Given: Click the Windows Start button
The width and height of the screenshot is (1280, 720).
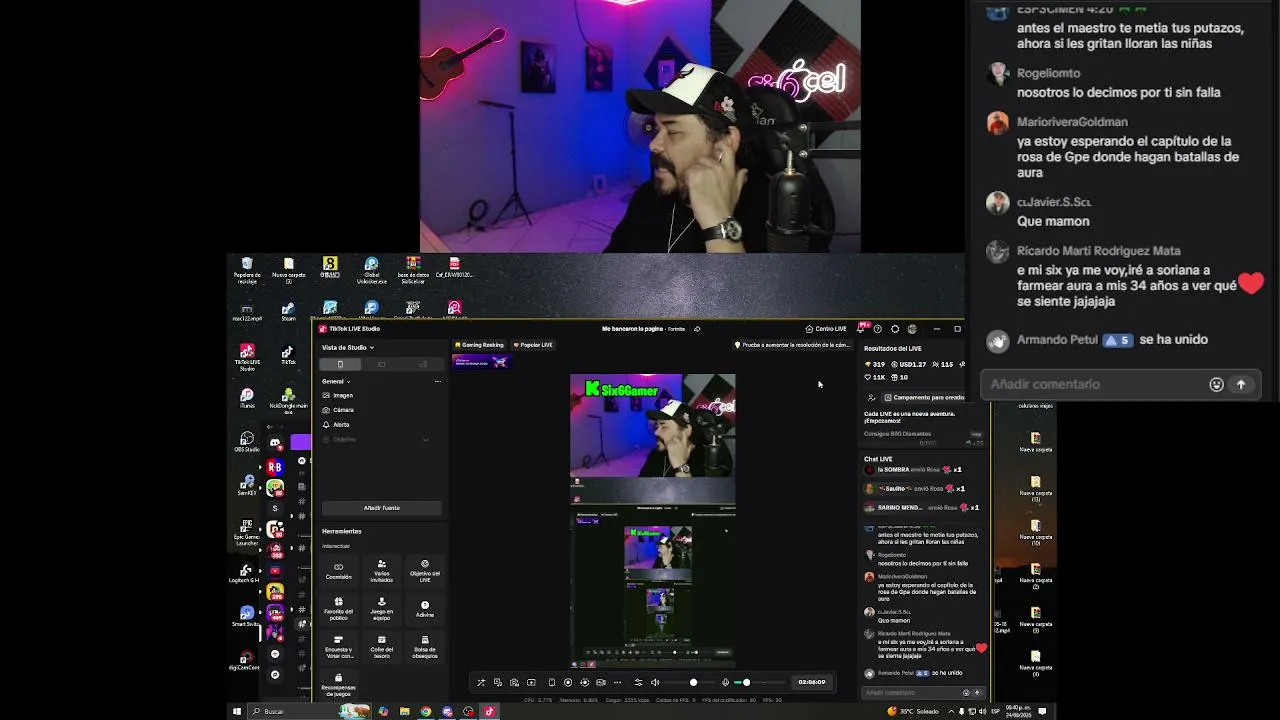Looking at the screenshot, I should [x=237, y=712].
